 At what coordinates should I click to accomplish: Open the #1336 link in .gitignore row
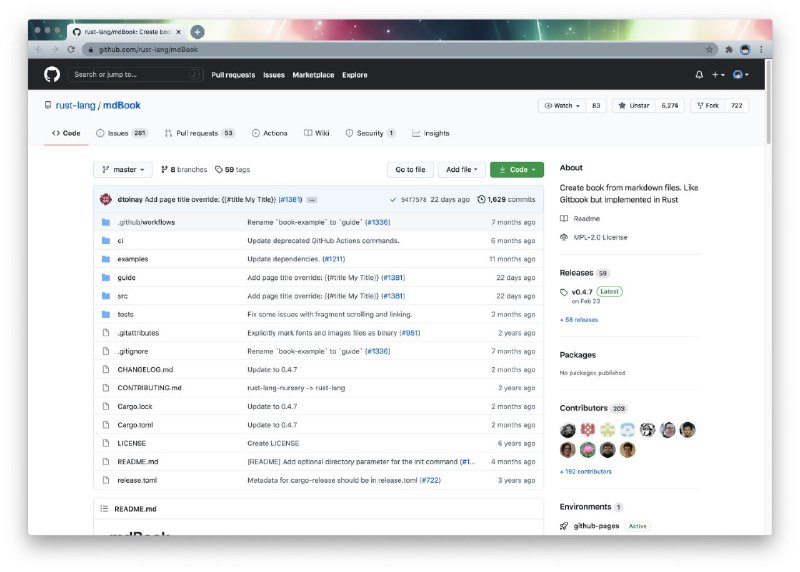pos(378,351)
